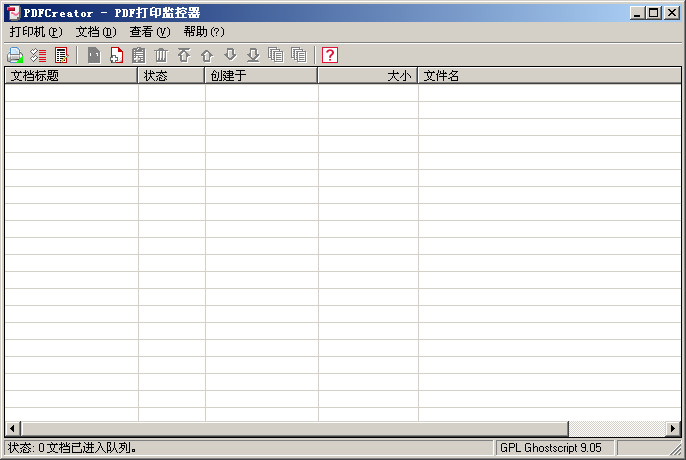Click the grayed-out document print icon

(x=94, y=55)
